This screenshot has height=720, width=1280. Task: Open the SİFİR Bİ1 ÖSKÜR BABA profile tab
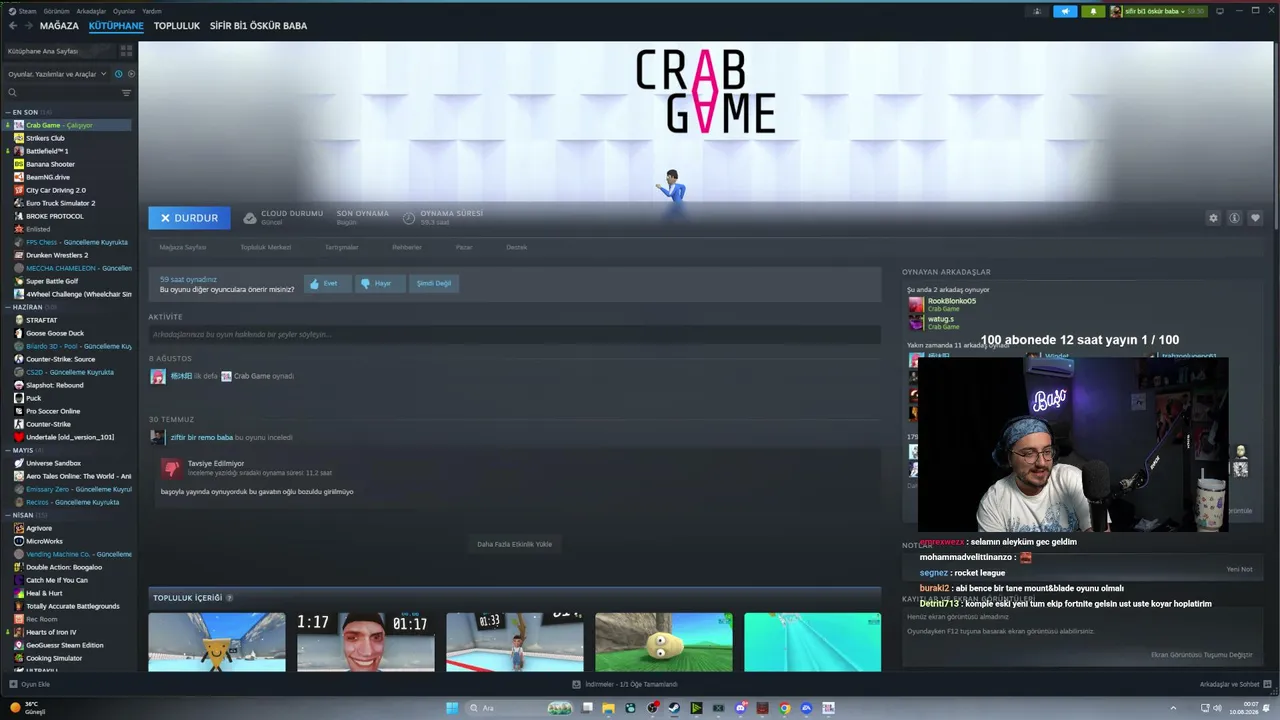pos(258,26)
